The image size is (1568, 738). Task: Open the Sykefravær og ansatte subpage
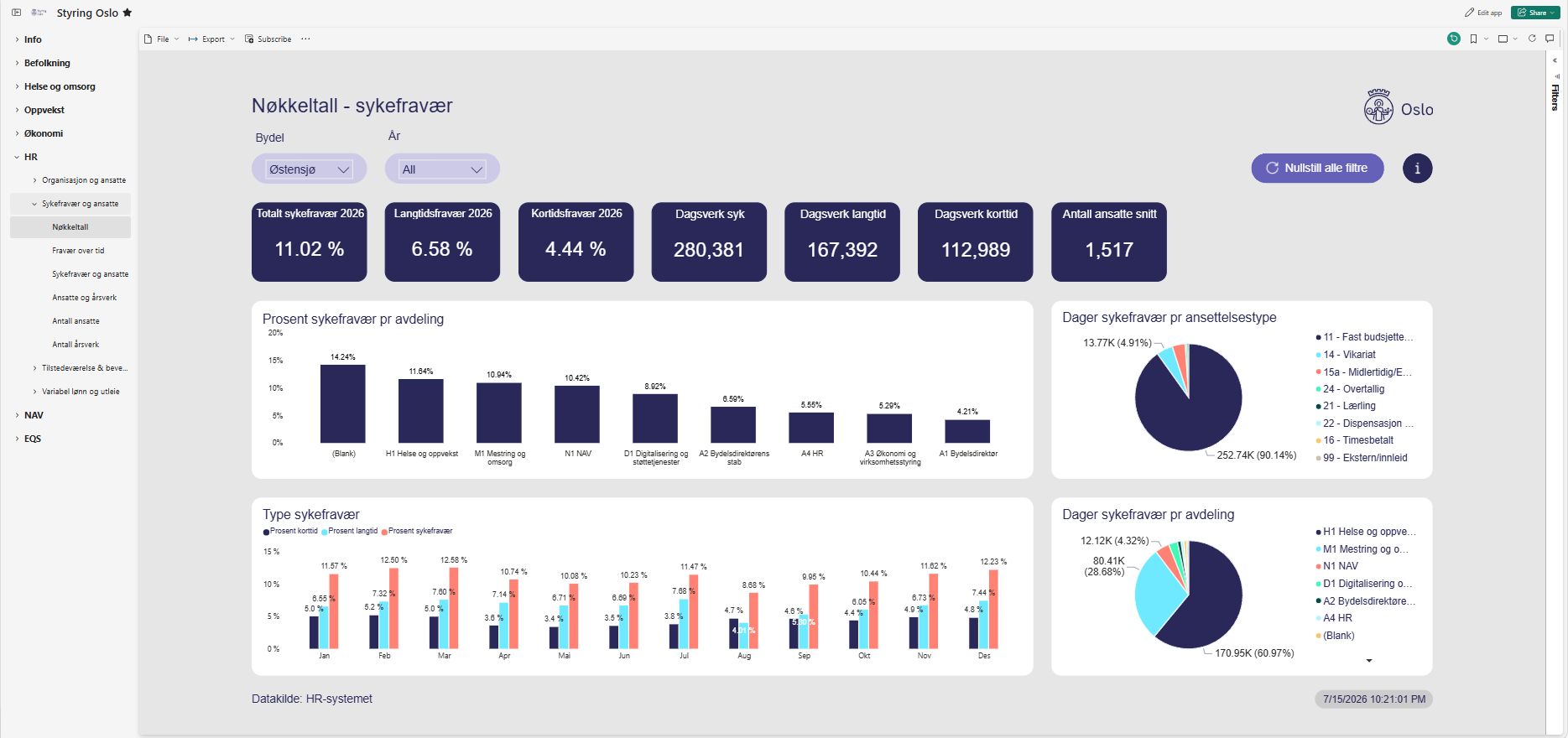[91, 274]
